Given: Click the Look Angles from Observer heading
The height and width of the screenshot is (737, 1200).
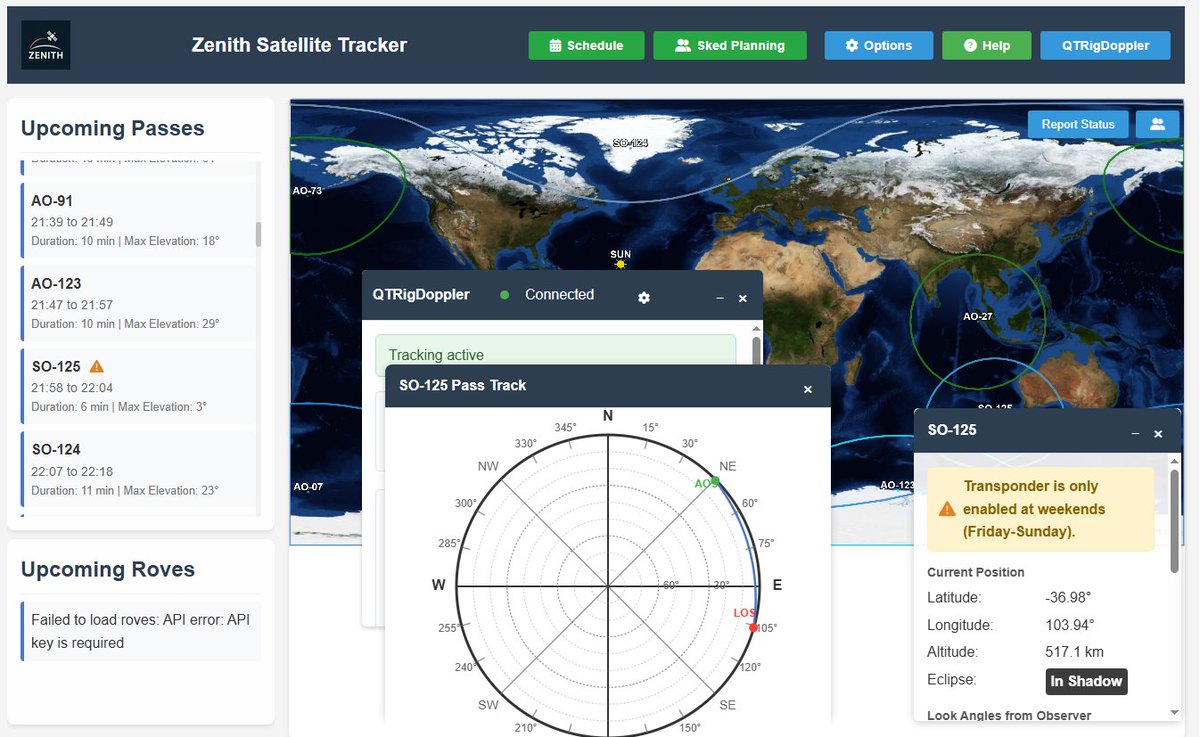Looking at the screenshot, I should point(1009,715).
